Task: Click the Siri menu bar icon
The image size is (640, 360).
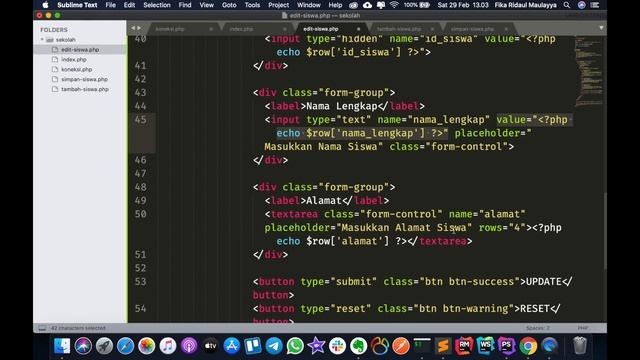Action: pyautogui.click(x=582, y=5)
